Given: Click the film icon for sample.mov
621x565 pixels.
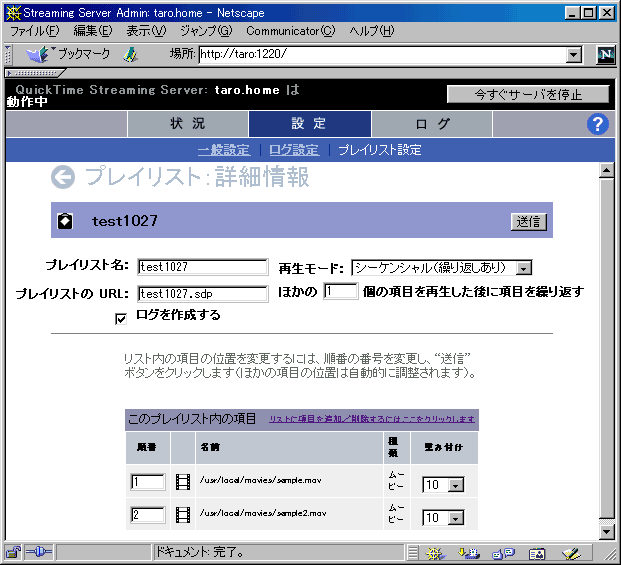Looking at the screenshot, I should [182, 484].
